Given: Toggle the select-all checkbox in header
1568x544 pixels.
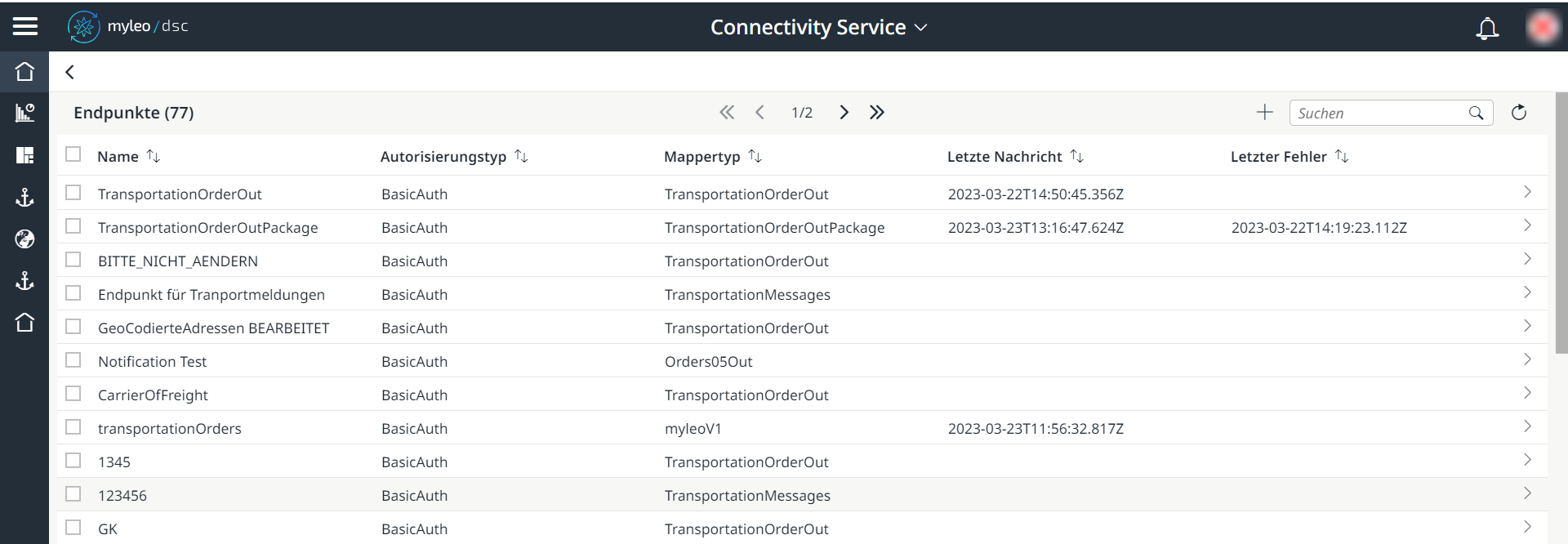Looking at the screenshot, I should tap(73, 154).
